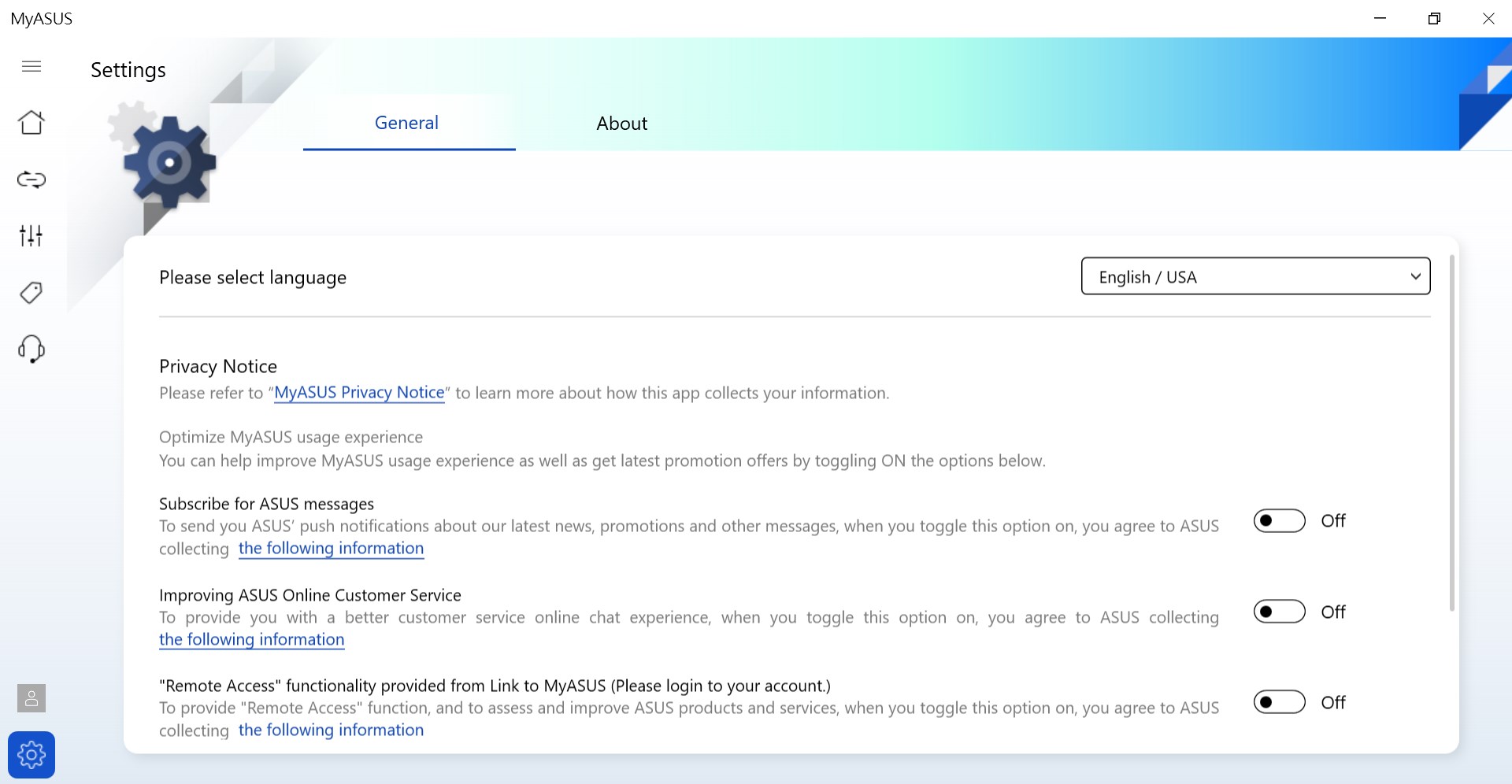Select the Settings gear icon

[x=31, y=754]
